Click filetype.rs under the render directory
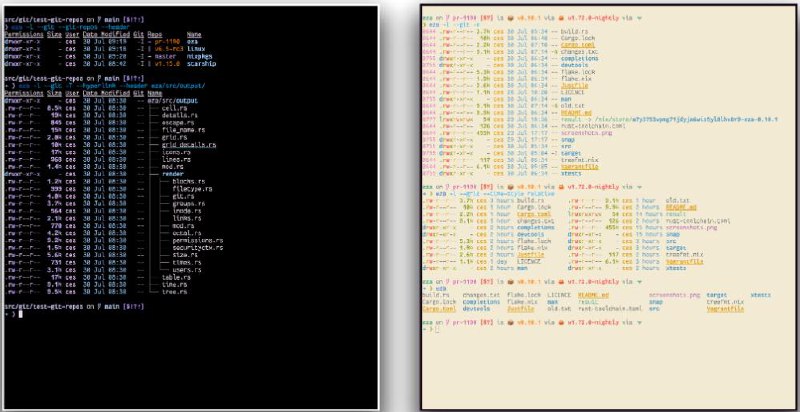This screenshot has width=800, height=412. coord(192,189)
